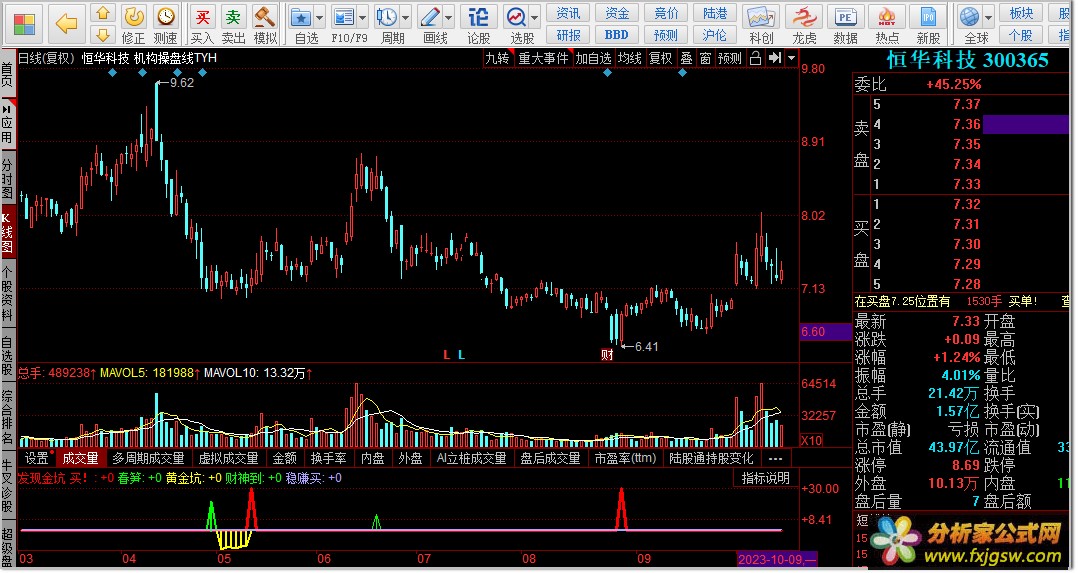Click the BBD button

coord(617,34)
